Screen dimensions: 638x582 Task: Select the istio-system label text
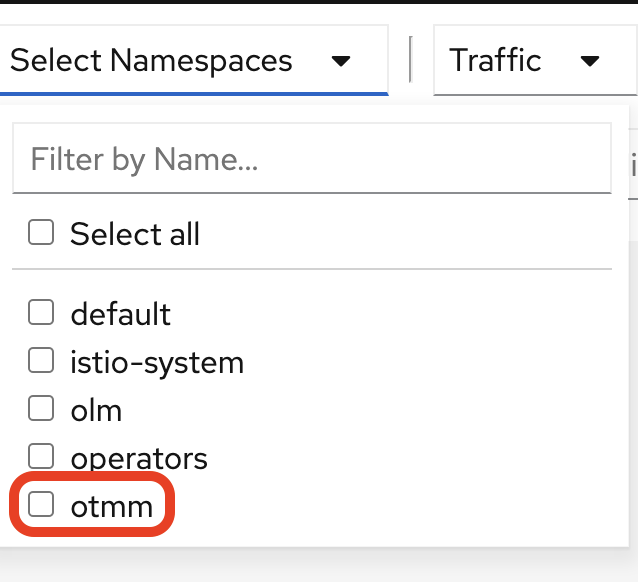coord(157,362)
